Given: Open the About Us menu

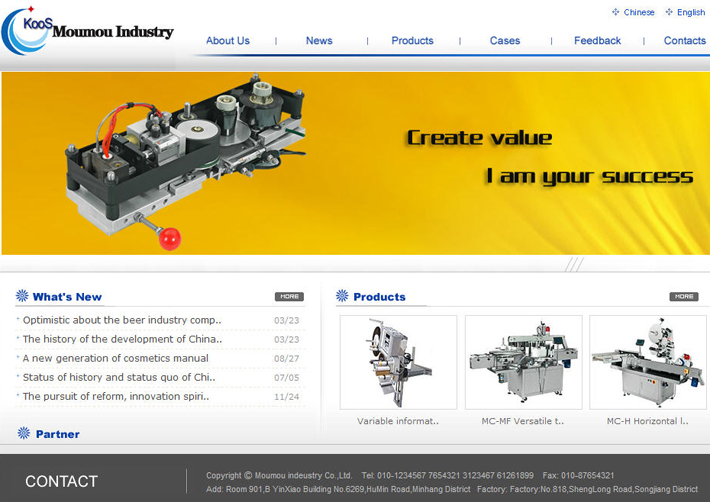Looking at the screenshot, I should 228,41.
